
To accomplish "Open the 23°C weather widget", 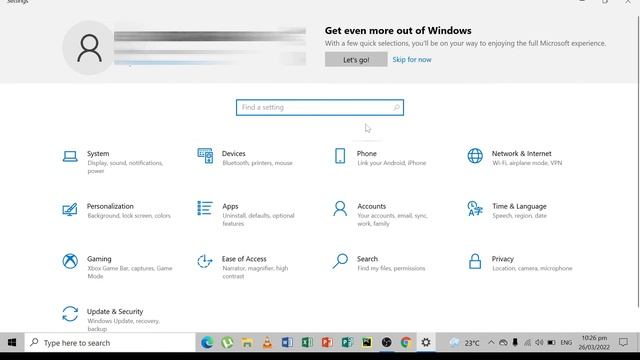I will coord(464,342).
